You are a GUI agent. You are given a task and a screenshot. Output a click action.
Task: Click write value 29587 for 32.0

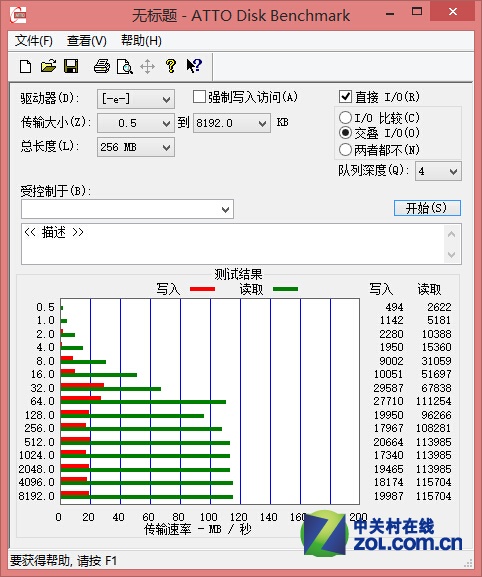pyautogui.click(x=389, y=388)
